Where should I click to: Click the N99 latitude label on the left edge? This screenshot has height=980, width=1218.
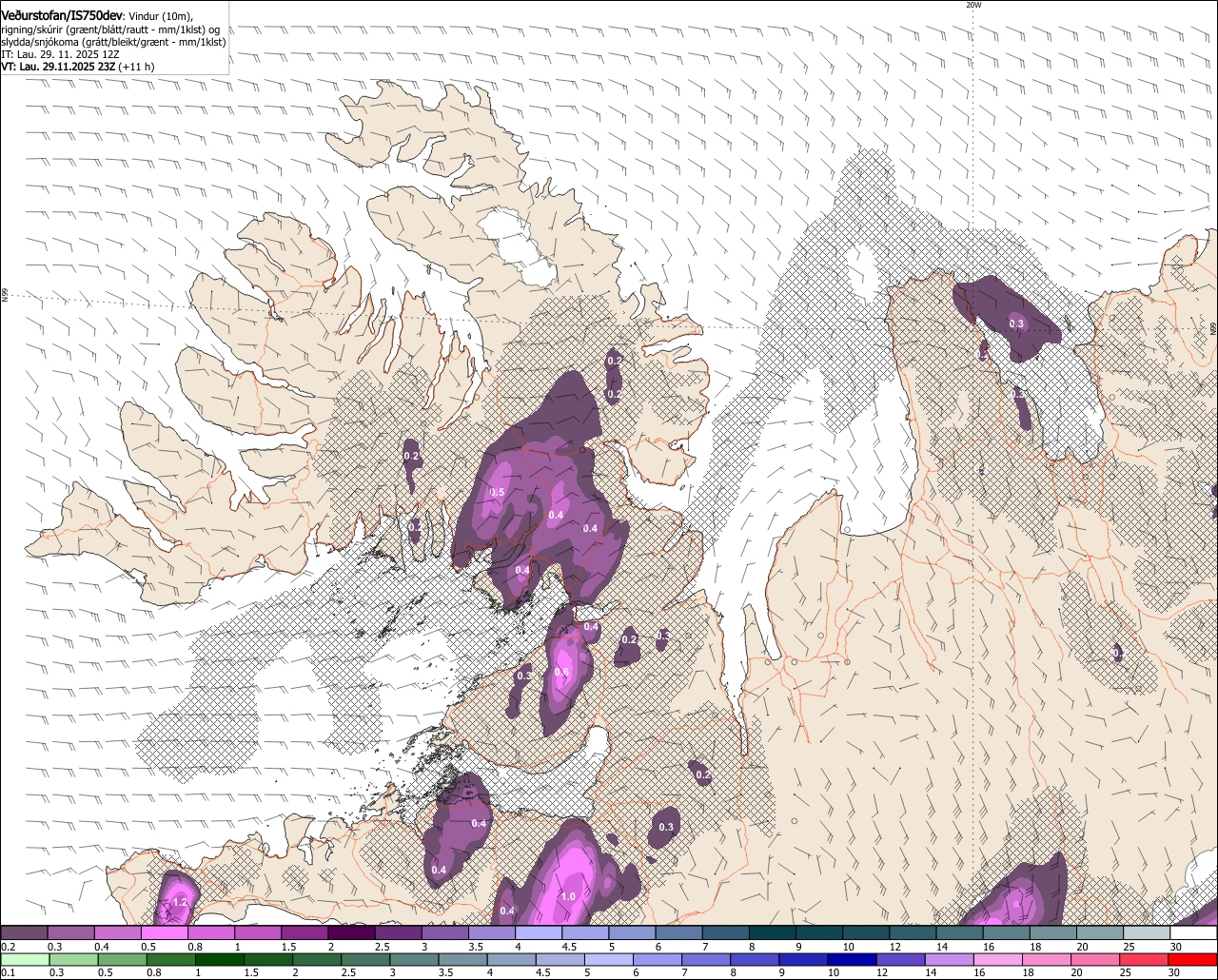(5, 296)
